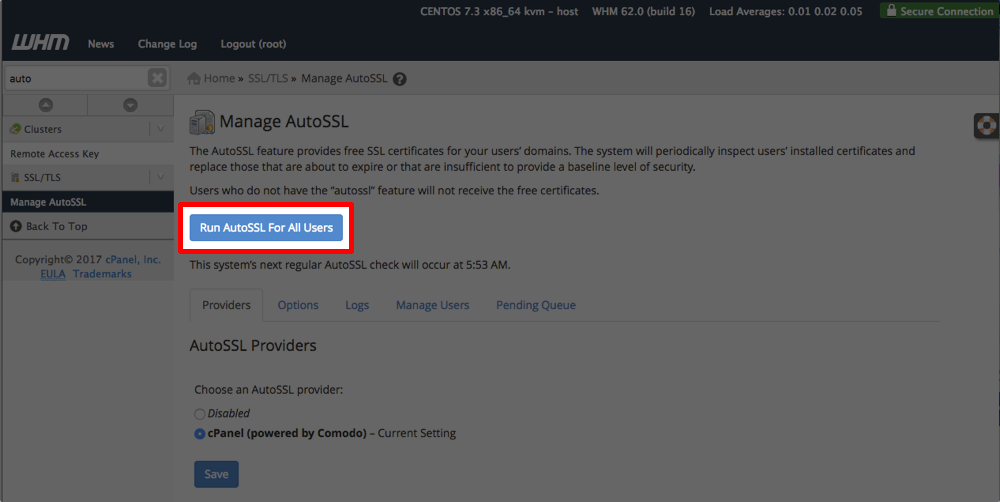Open the Home breadcrumb link

point(219,78)
